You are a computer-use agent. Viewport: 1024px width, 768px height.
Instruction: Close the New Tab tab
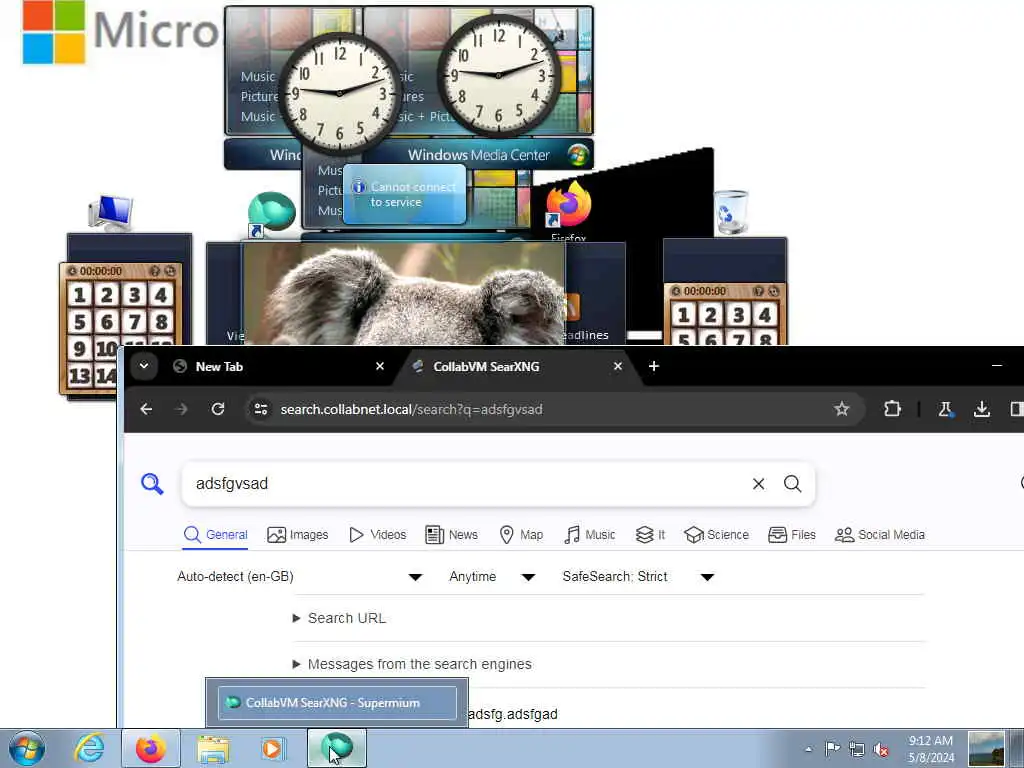point(380,366)
